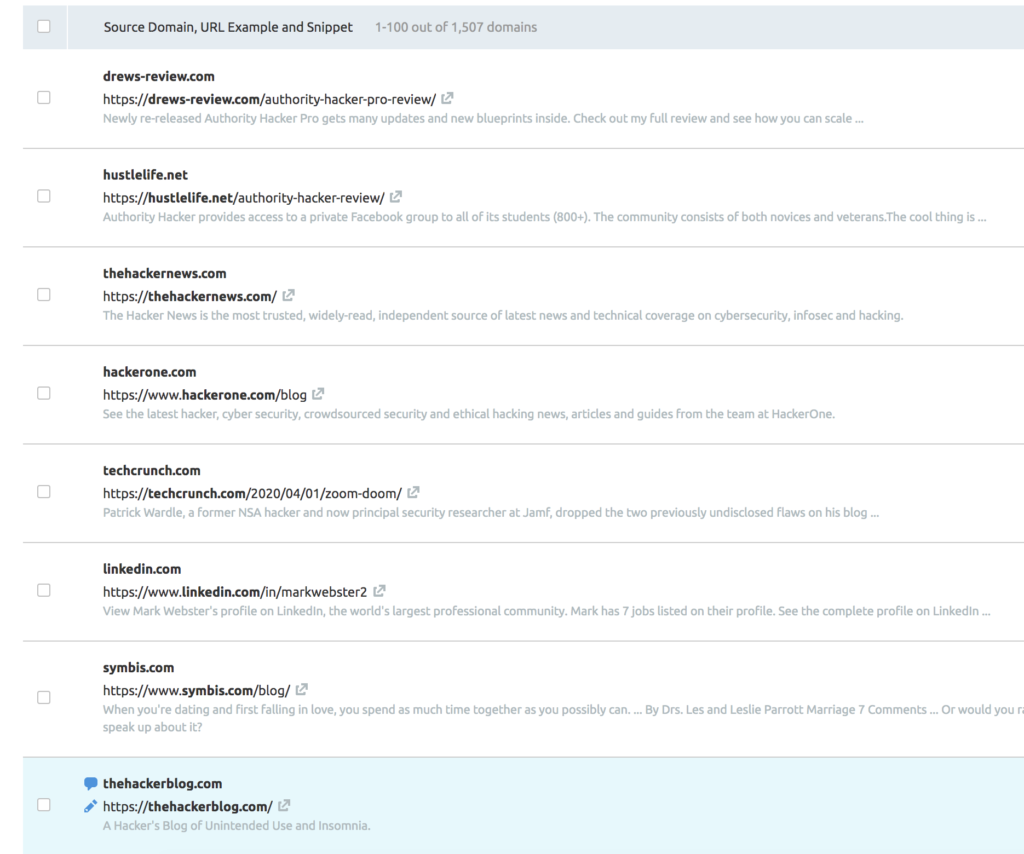Check the symbis.com row checkbox
This screenshot has width=1024, height=854.
point(44,698)
